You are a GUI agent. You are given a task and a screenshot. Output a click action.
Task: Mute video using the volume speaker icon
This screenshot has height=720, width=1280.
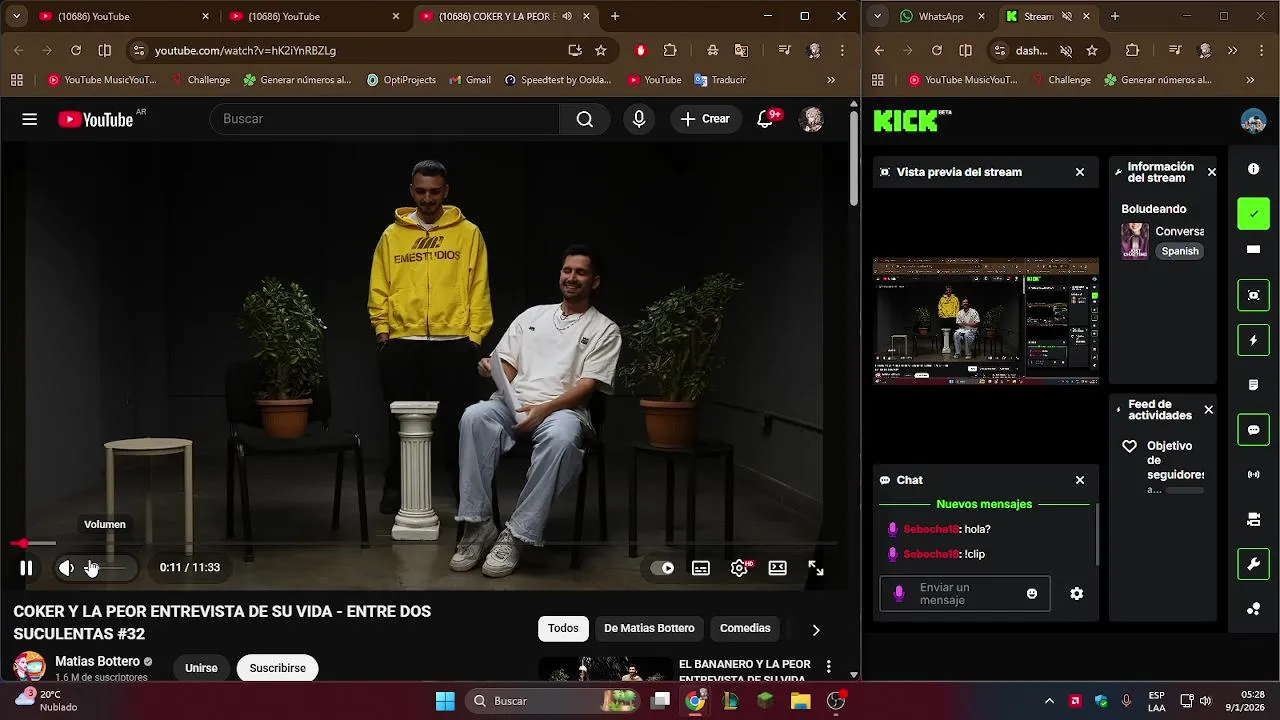[x=66, y=568]
